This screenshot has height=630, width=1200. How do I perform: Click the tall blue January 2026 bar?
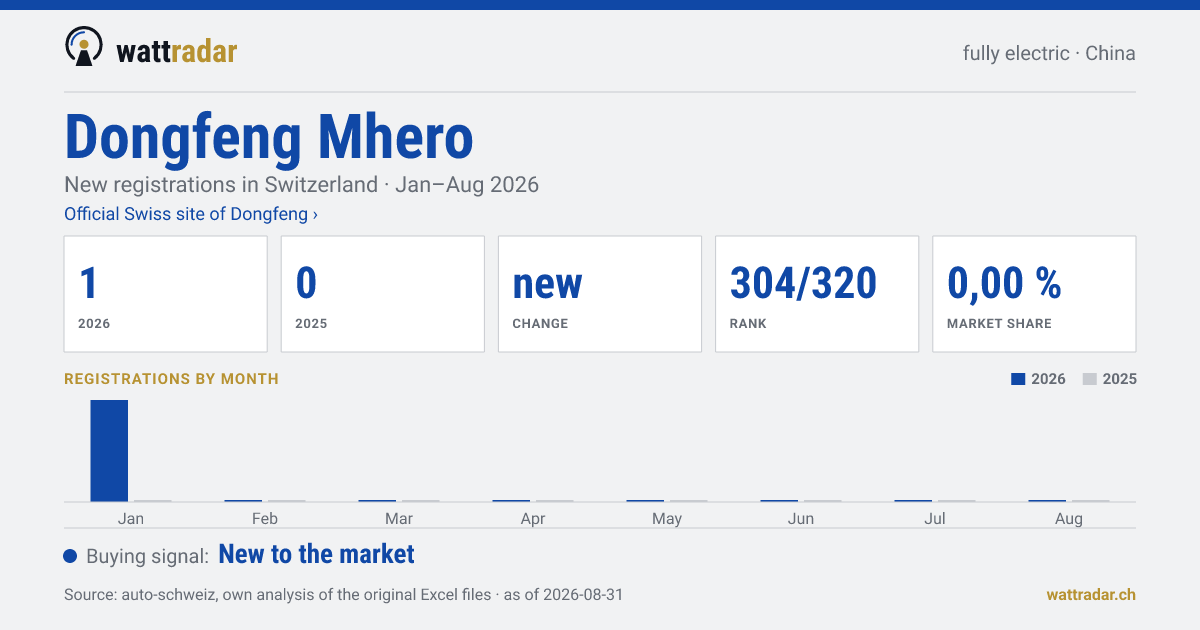click(x=109, y=450)
